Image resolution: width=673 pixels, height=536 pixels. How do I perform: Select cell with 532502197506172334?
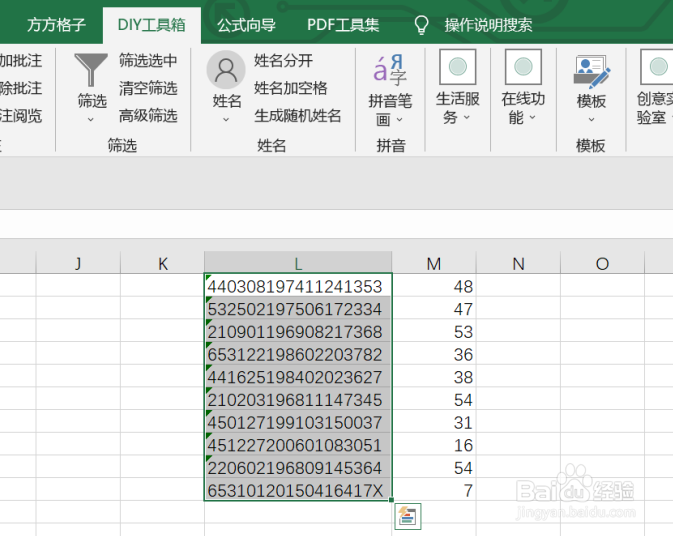(298, 308)
